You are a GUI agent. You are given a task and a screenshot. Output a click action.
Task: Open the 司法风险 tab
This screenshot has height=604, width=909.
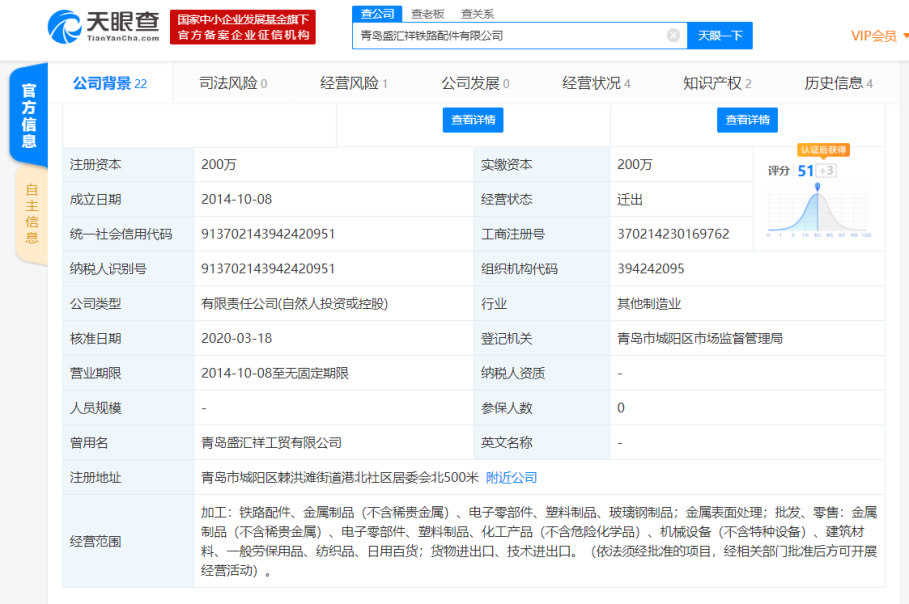[233, 84]
